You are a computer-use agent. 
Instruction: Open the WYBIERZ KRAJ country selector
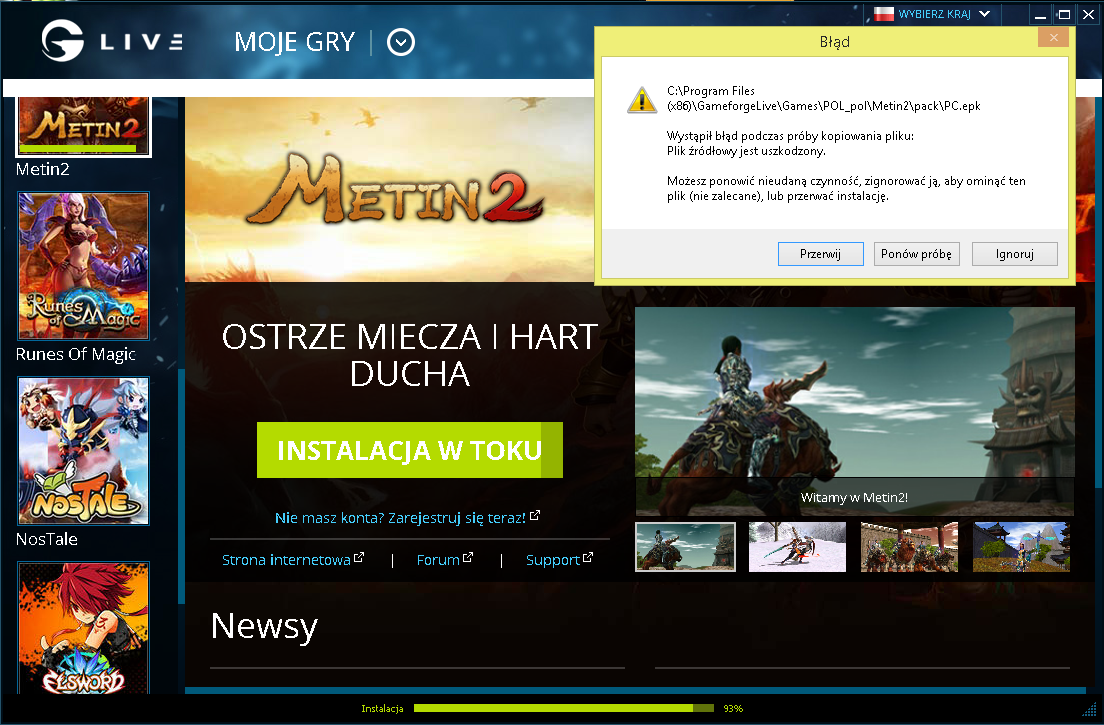click(933, 14)
